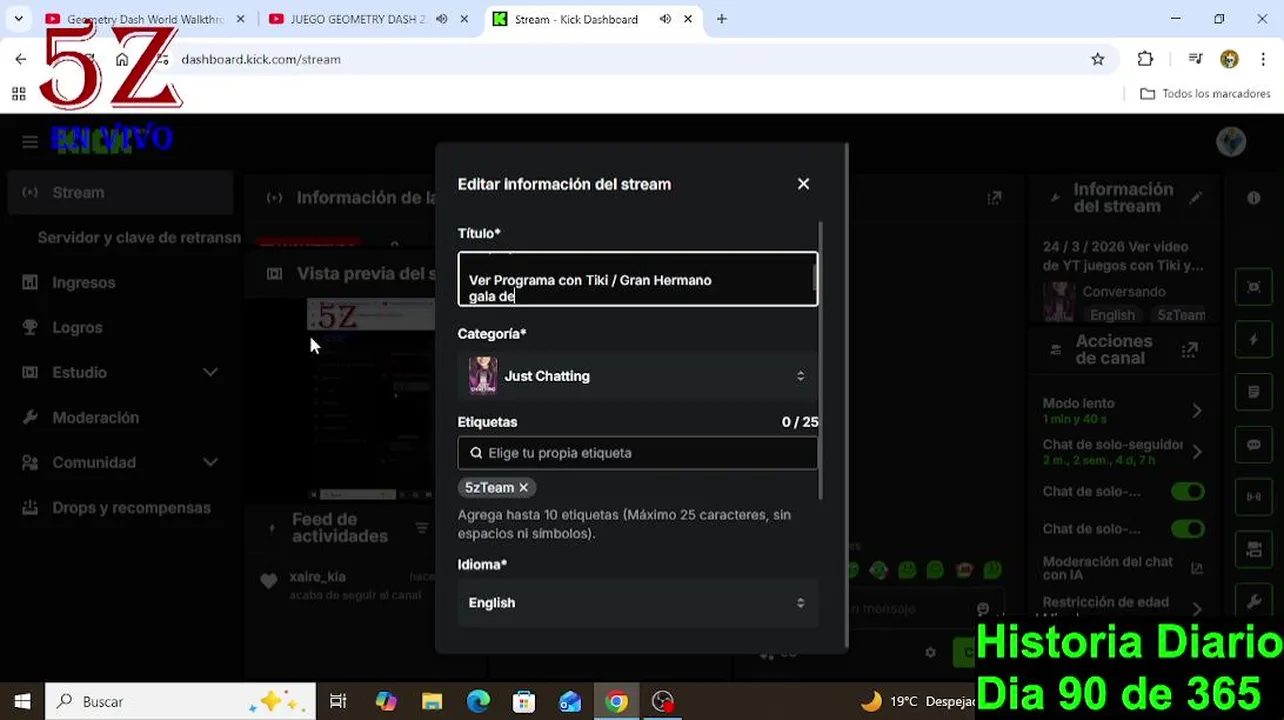The width and height of the screenshot is (1284, 720).
Task: Open the user avatar menu
Action: pyautogui.click(x=1231, y=141)
